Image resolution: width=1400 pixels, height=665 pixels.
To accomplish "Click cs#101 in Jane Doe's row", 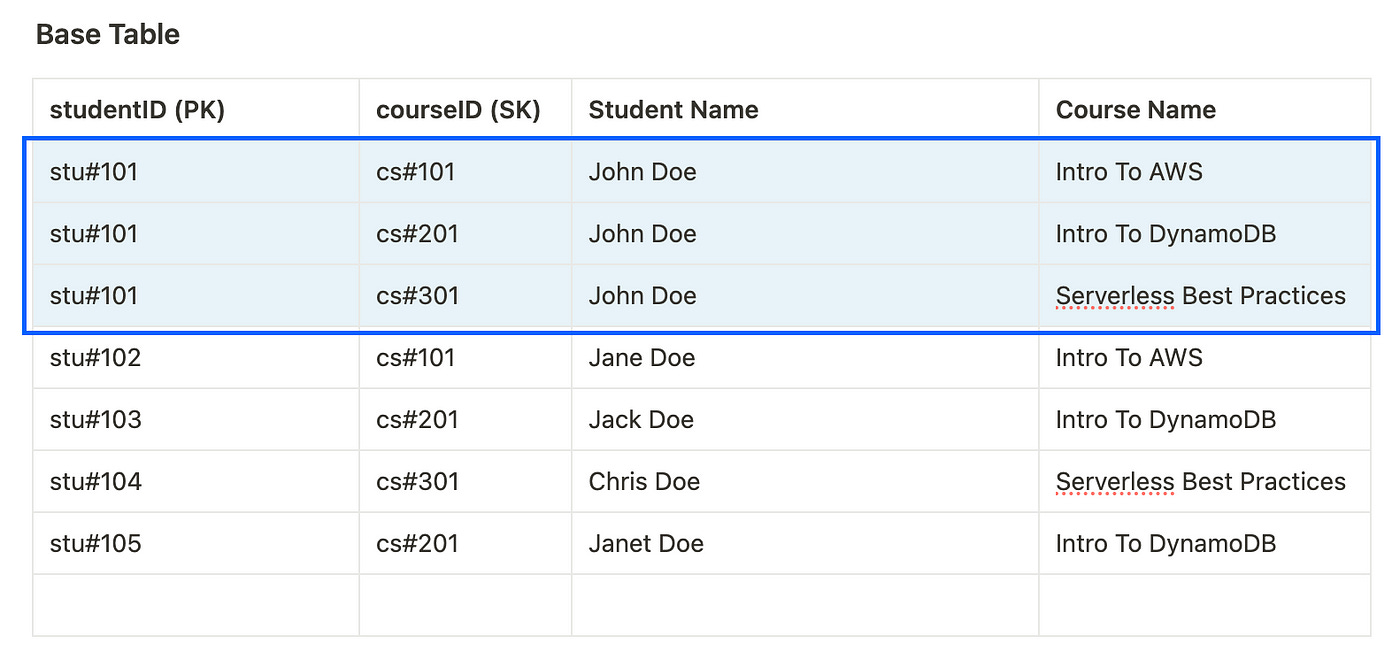I will (416, 358).
